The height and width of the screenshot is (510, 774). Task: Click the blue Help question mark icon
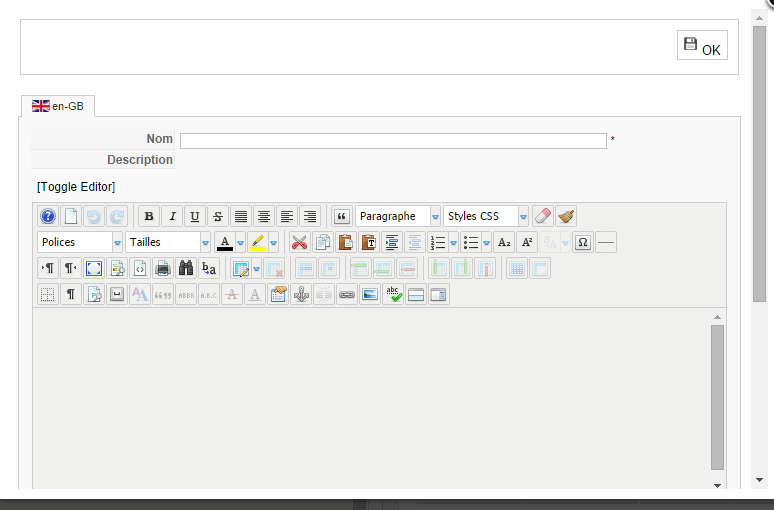coord(48,216)
